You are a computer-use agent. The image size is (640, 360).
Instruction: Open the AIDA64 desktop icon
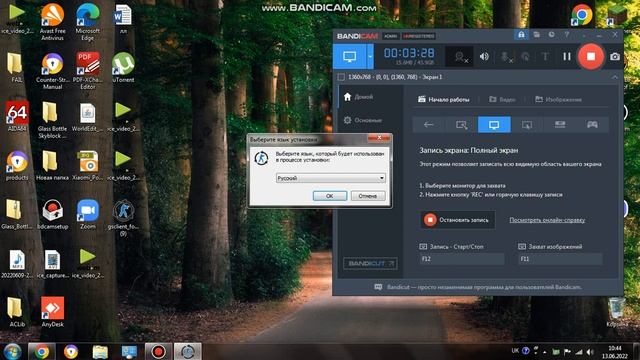pos(17,116)
